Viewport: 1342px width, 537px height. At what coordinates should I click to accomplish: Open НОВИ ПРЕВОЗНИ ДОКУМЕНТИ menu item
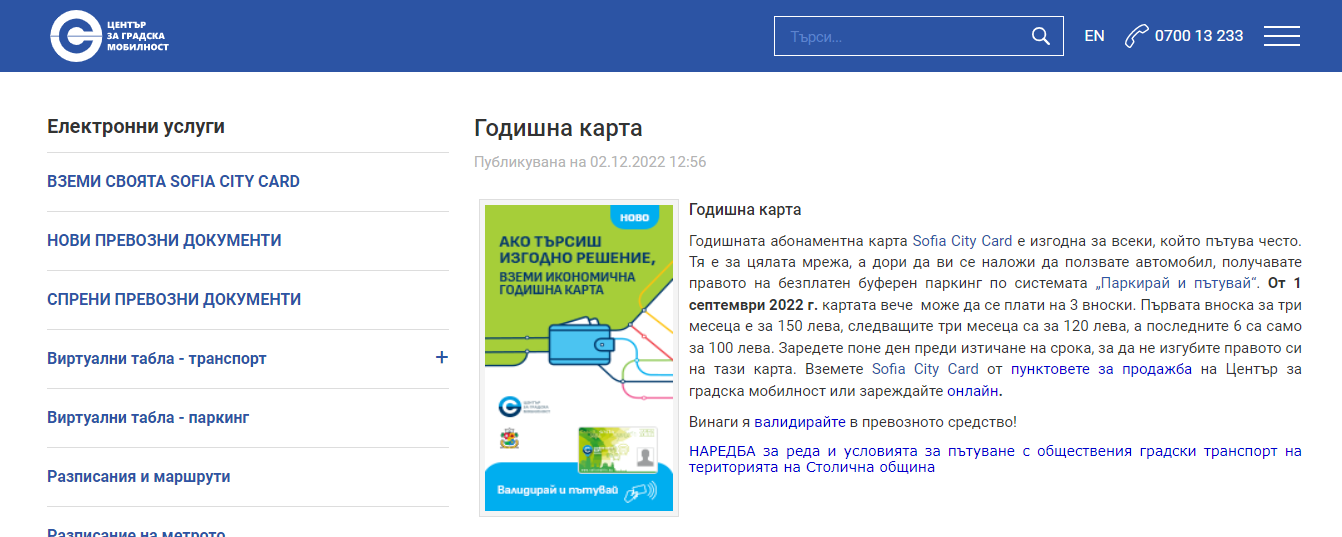coord(164,241)
